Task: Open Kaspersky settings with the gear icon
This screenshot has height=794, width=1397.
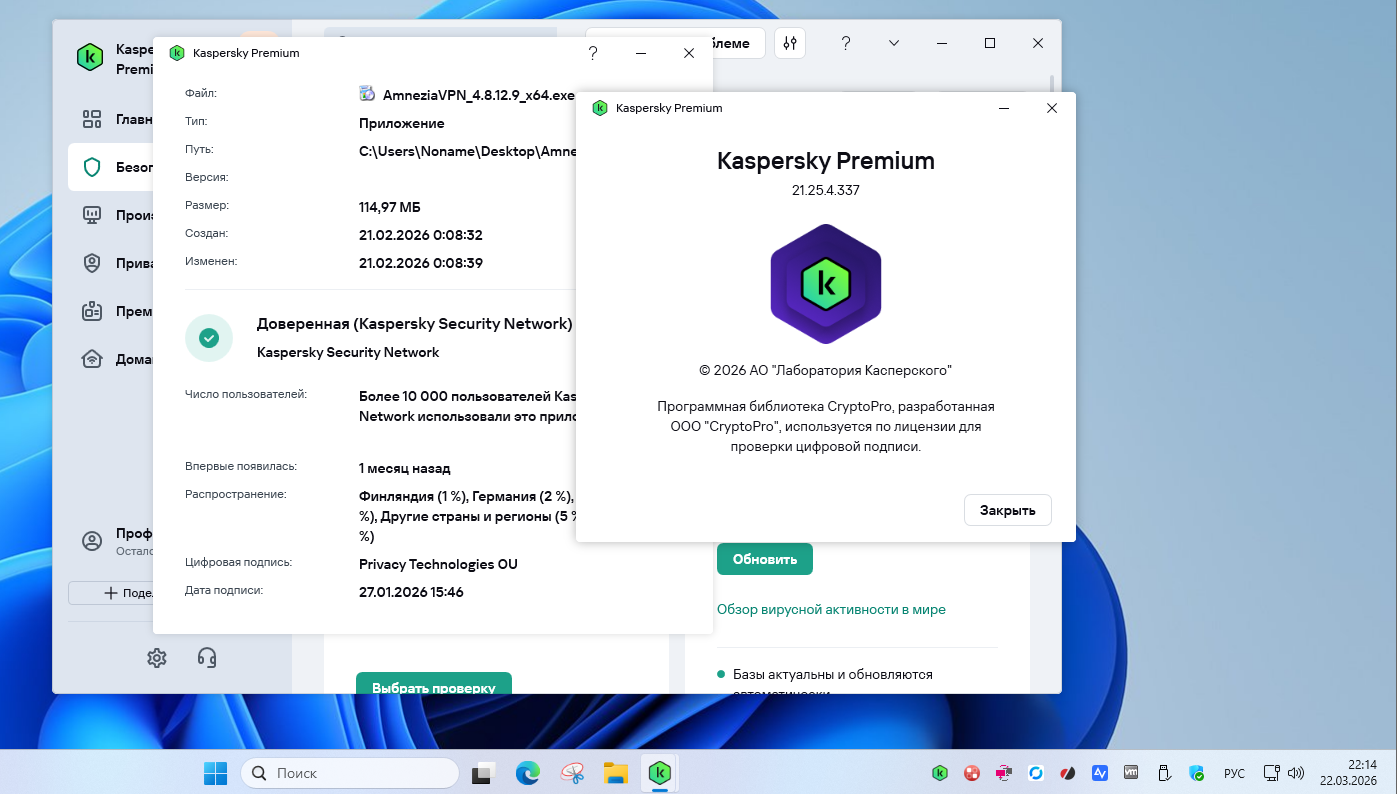Action: (x=157, y=657)
